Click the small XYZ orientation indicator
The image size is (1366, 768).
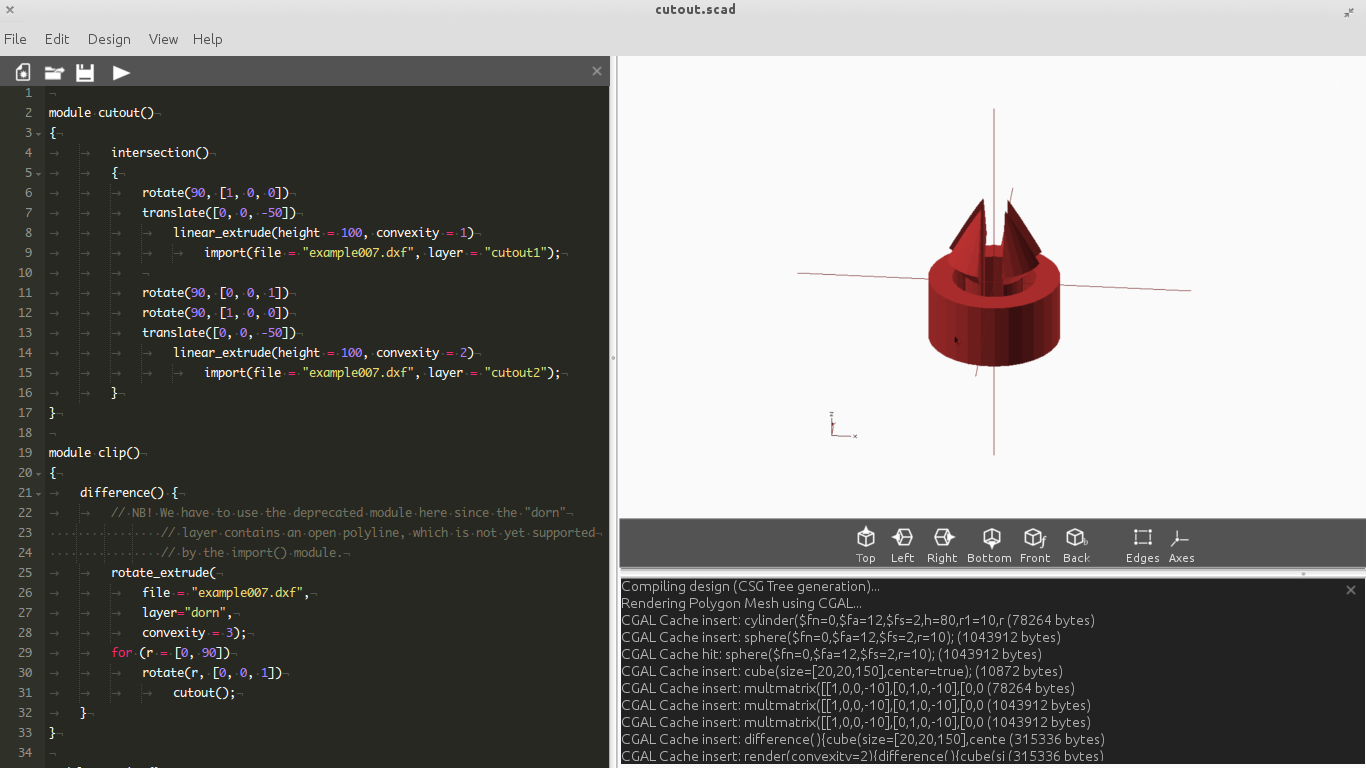(x=842, y=425)
